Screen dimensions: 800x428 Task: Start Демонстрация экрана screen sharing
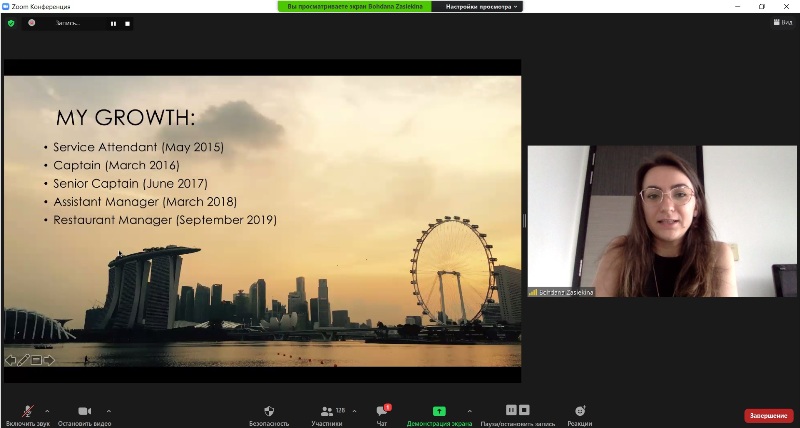[439, 415]
